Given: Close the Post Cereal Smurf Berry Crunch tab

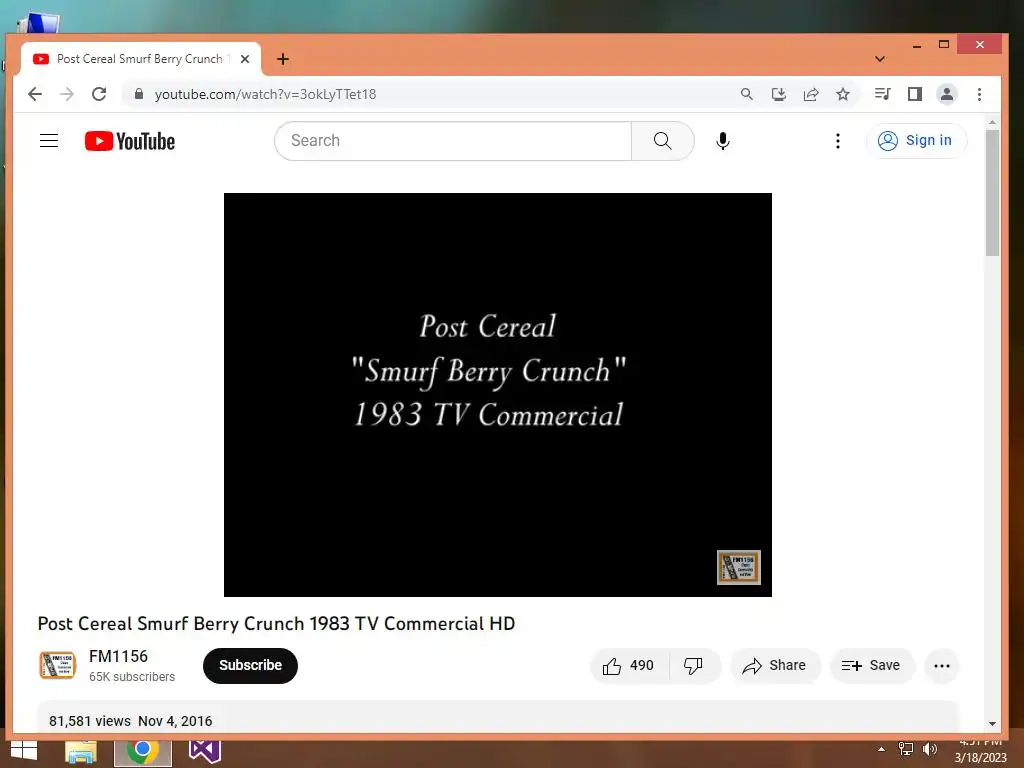Looking at the screenshot, I should pos(245,59).
